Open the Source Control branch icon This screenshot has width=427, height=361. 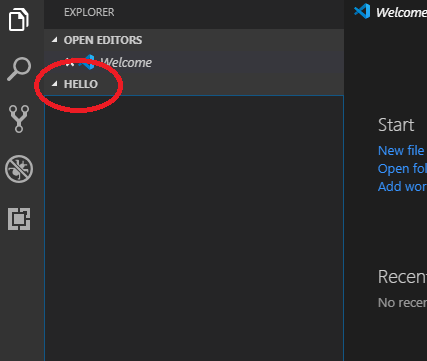pyautogui.click(x=19, y=119)
